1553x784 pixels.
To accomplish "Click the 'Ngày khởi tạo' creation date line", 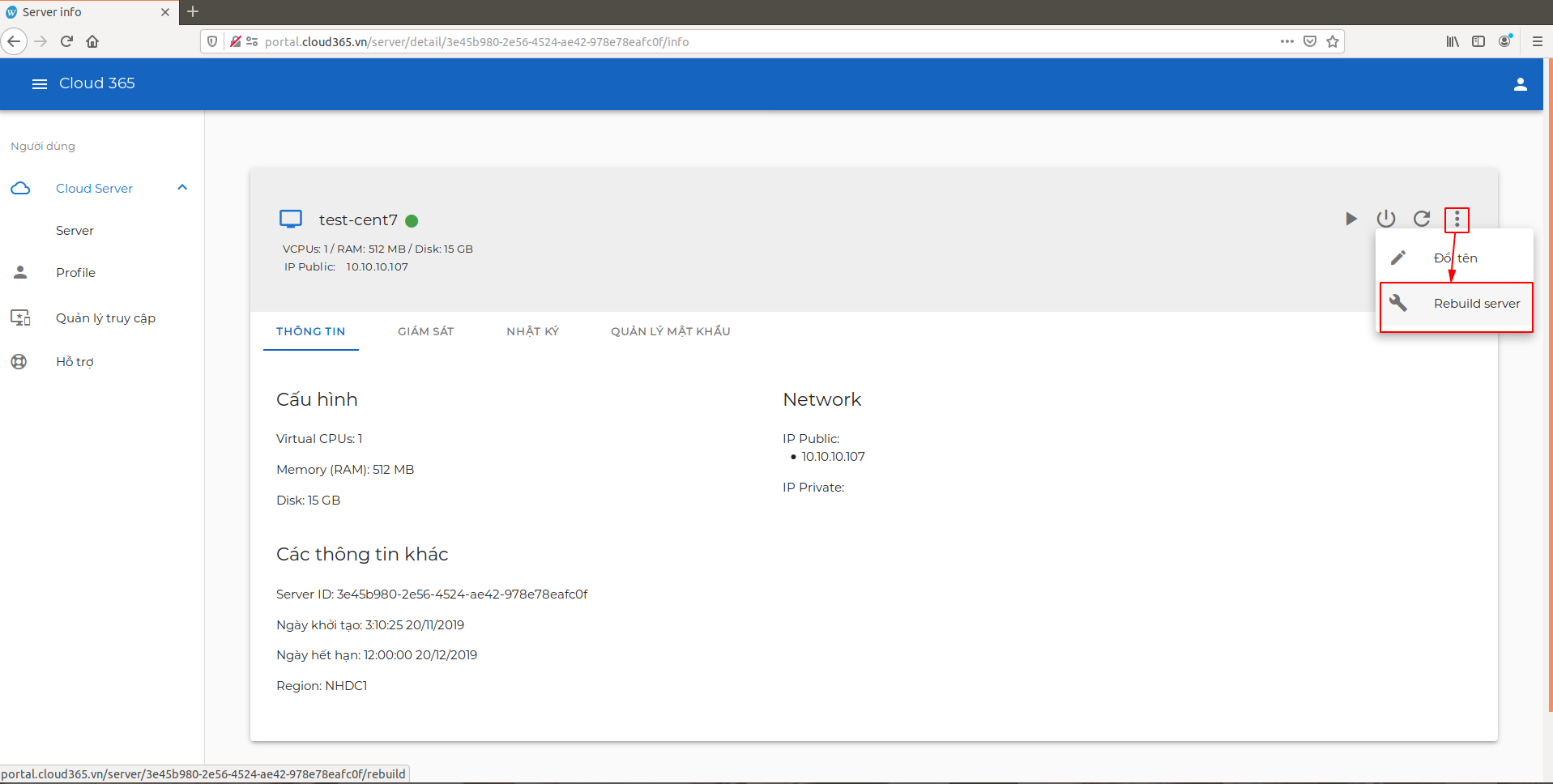I will coord(370,625).
